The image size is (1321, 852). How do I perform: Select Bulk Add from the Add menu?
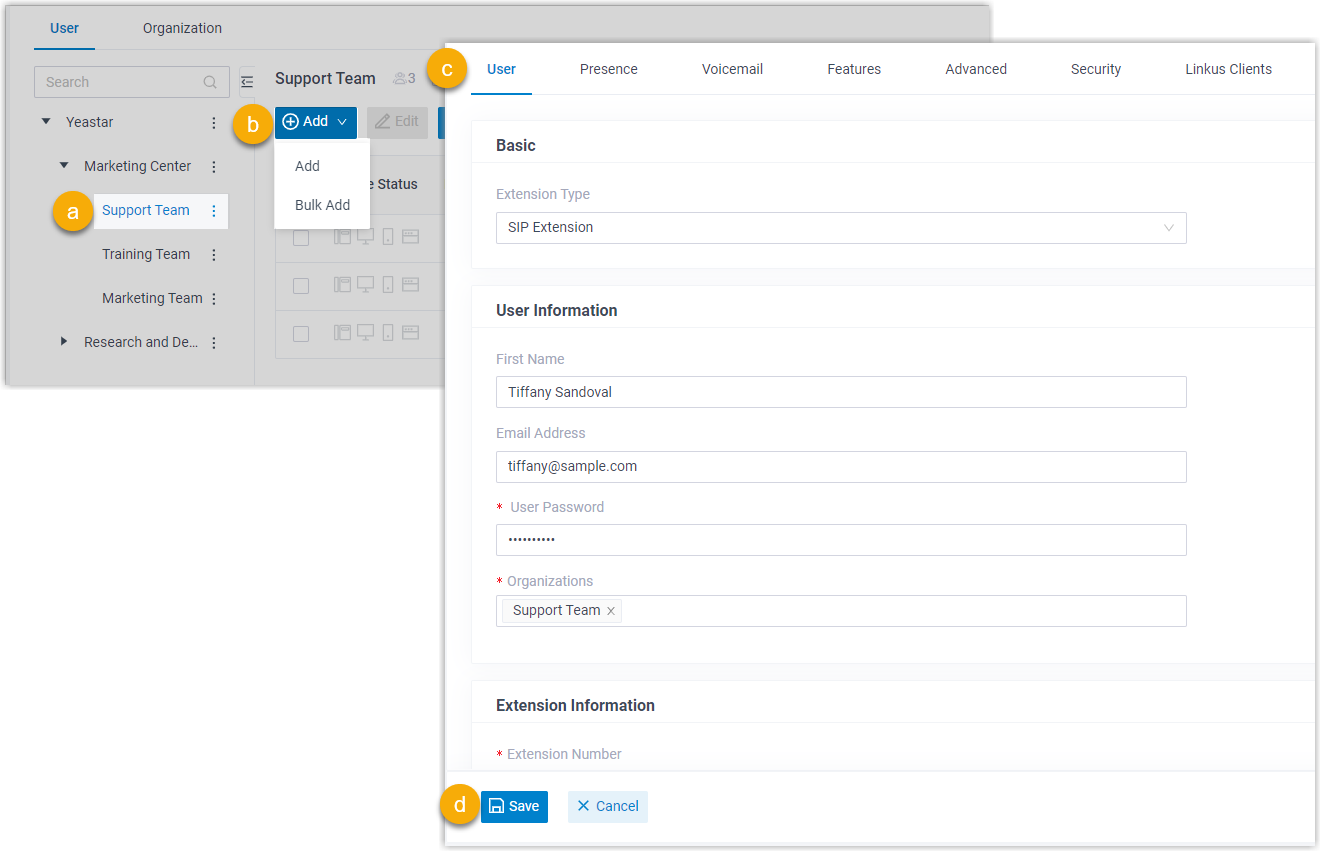point(320,205)
